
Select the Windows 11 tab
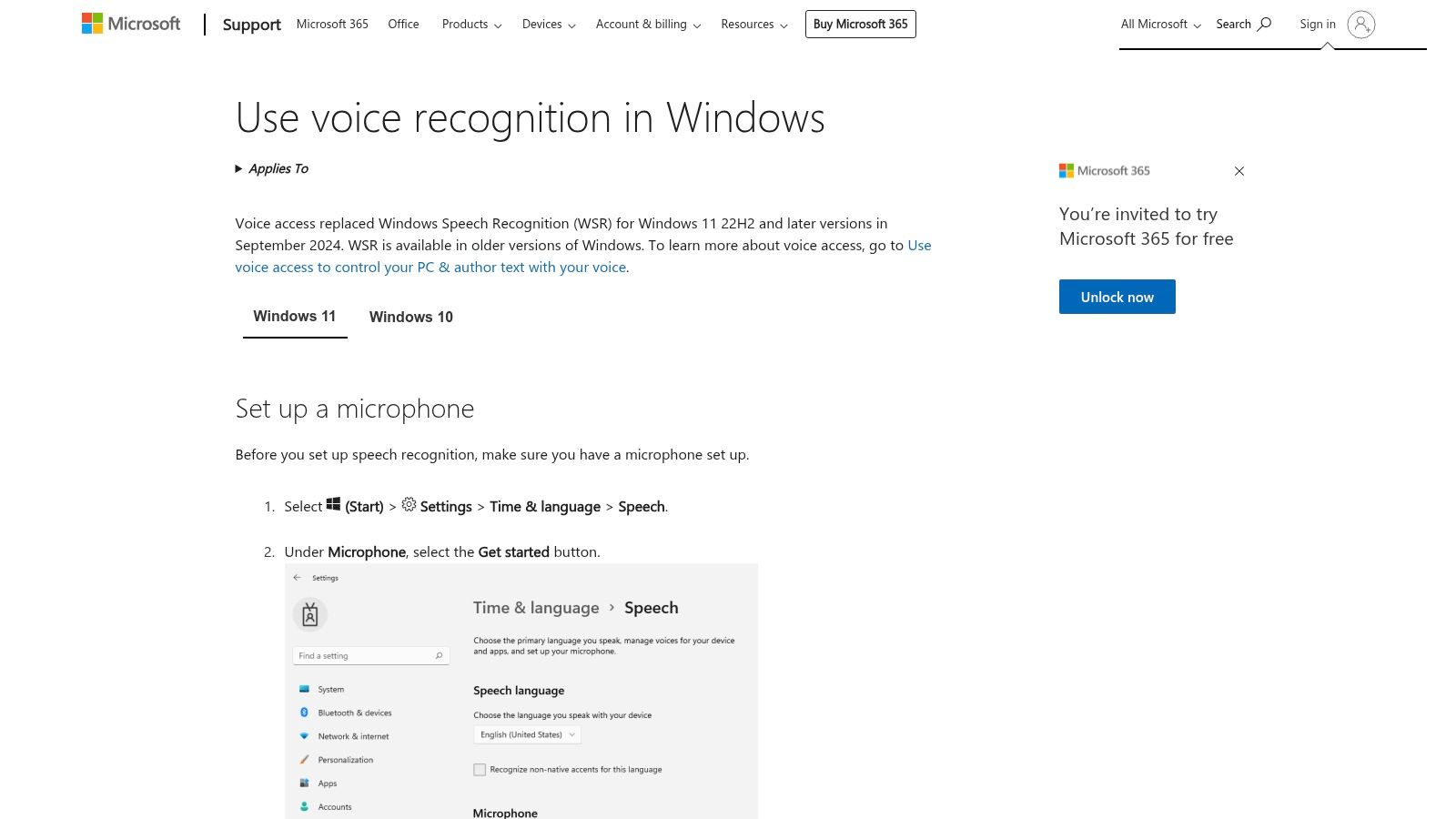click(294, 317)
